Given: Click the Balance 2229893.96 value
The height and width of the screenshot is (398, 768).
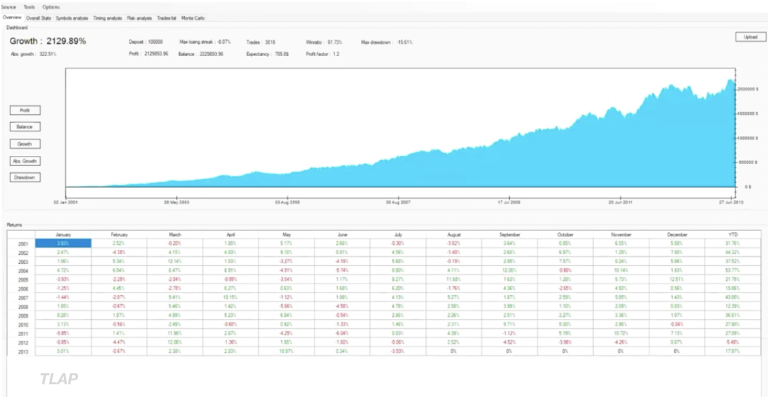Looking at the screenshot, I should pos(201,54).
